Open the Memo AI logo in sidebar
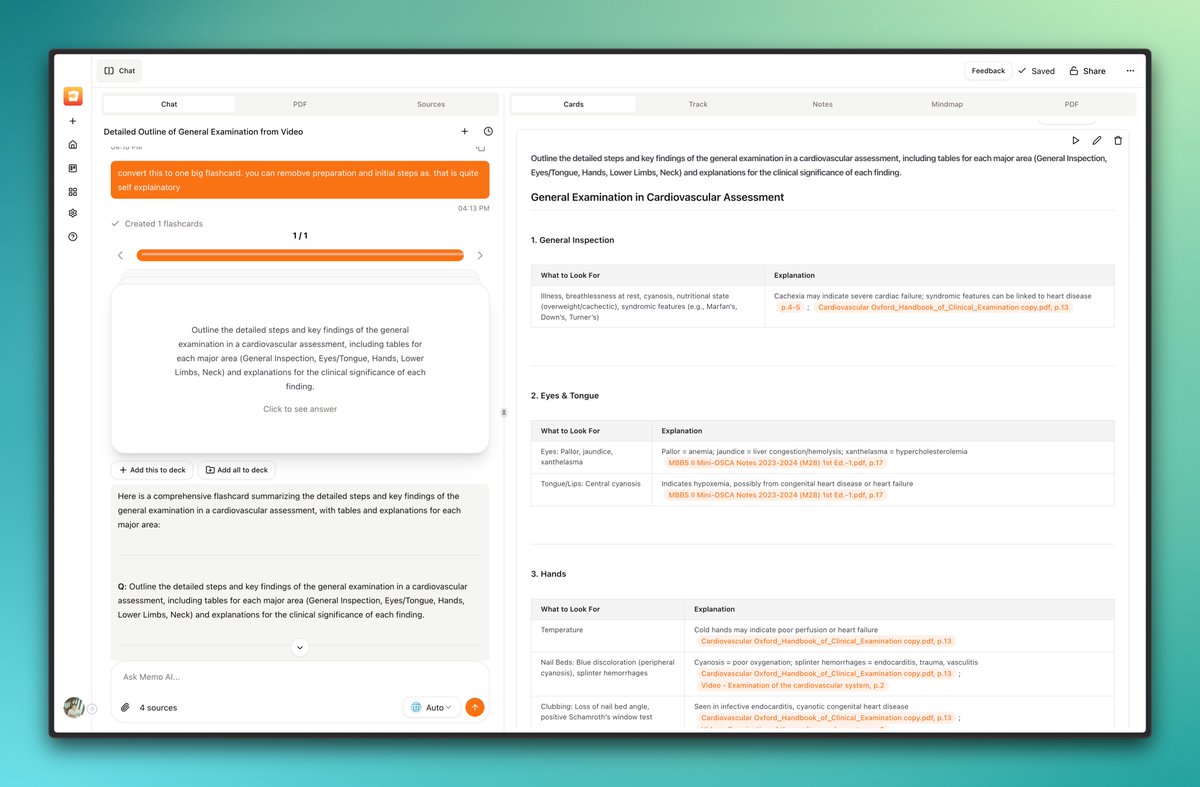1200x787 pixels. [73, 96]
